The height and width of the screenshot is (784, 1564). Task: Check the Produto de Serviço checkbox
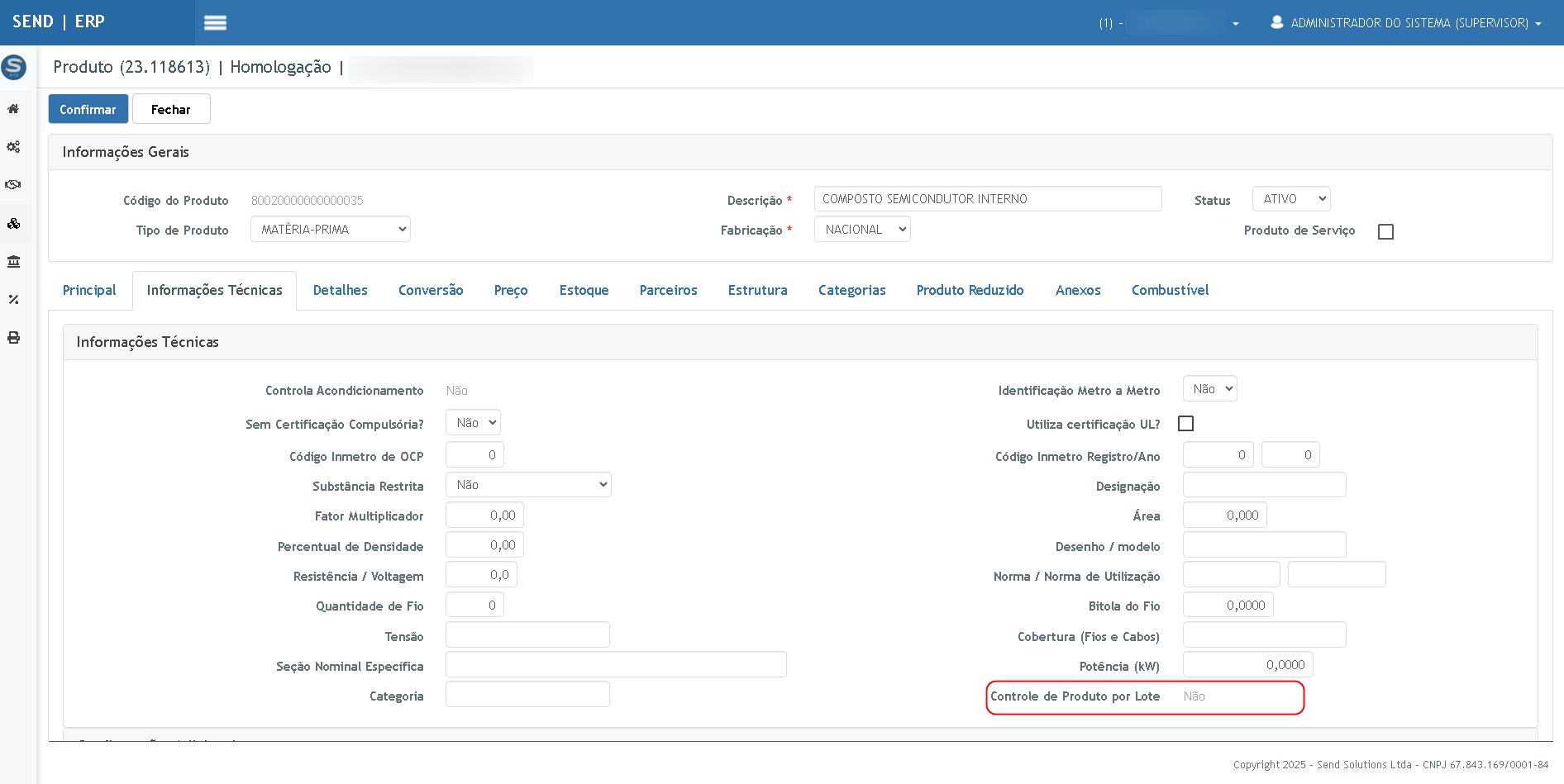coord(1385,232)
